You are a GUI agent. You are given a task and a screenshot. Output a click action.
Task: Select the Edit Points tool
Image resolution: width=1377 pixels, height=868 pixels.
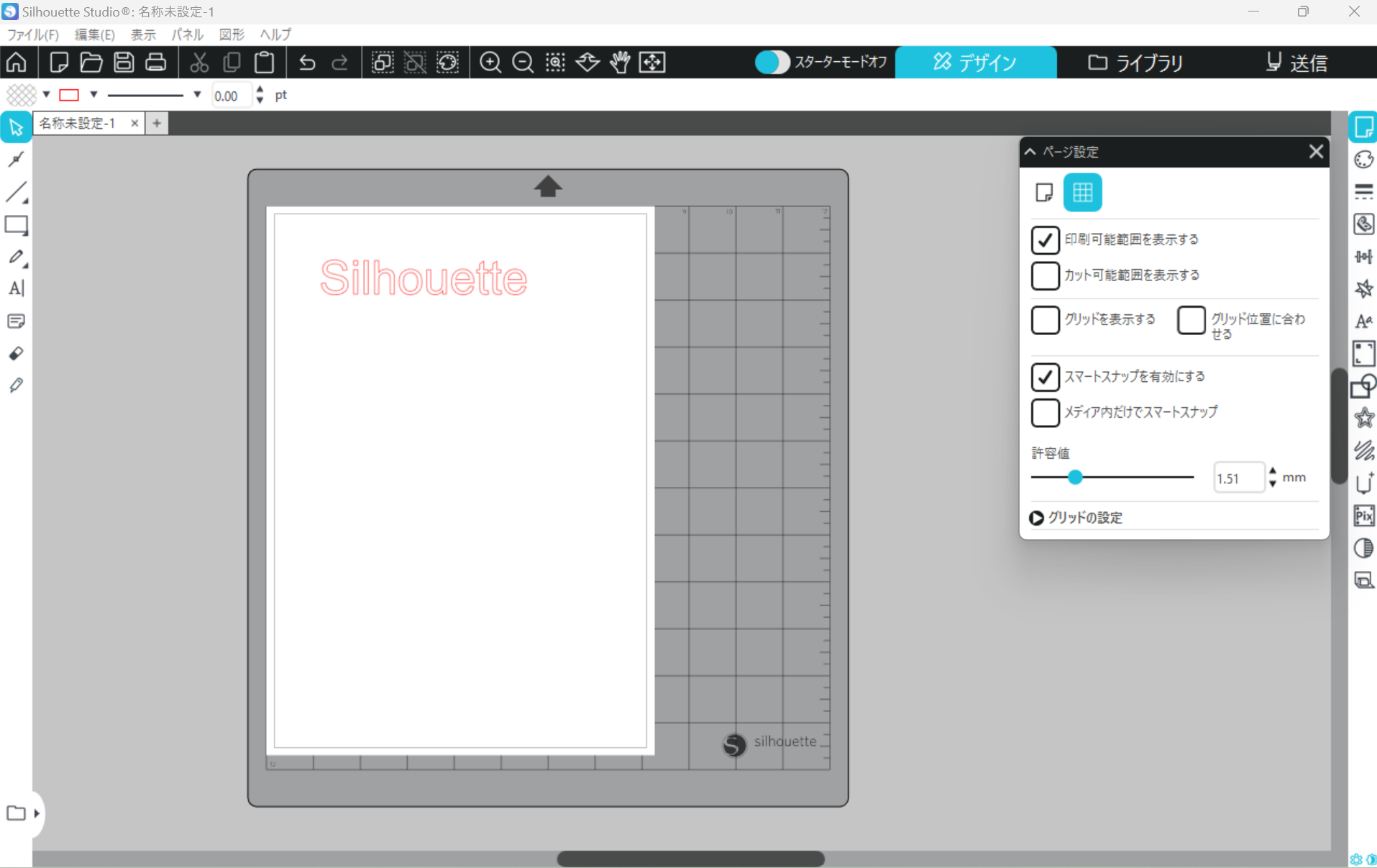pos(16,160)
